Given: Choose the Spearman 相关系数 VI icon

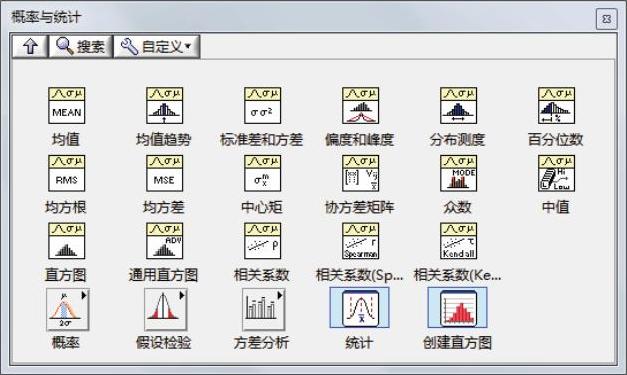Looking at the screenshot, I should pos(360,241).
